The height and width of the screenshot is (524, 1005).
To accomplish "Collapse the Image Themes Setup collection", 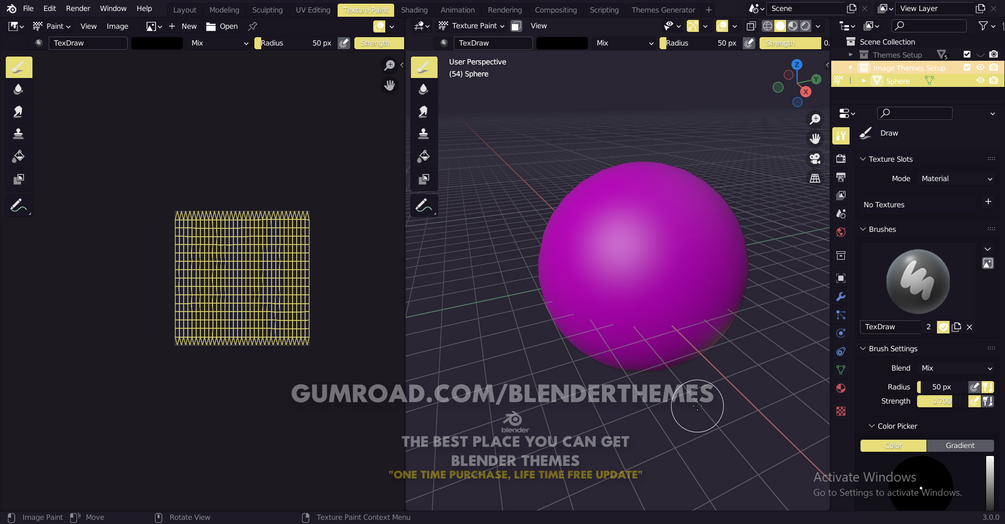I will [851, 67].
